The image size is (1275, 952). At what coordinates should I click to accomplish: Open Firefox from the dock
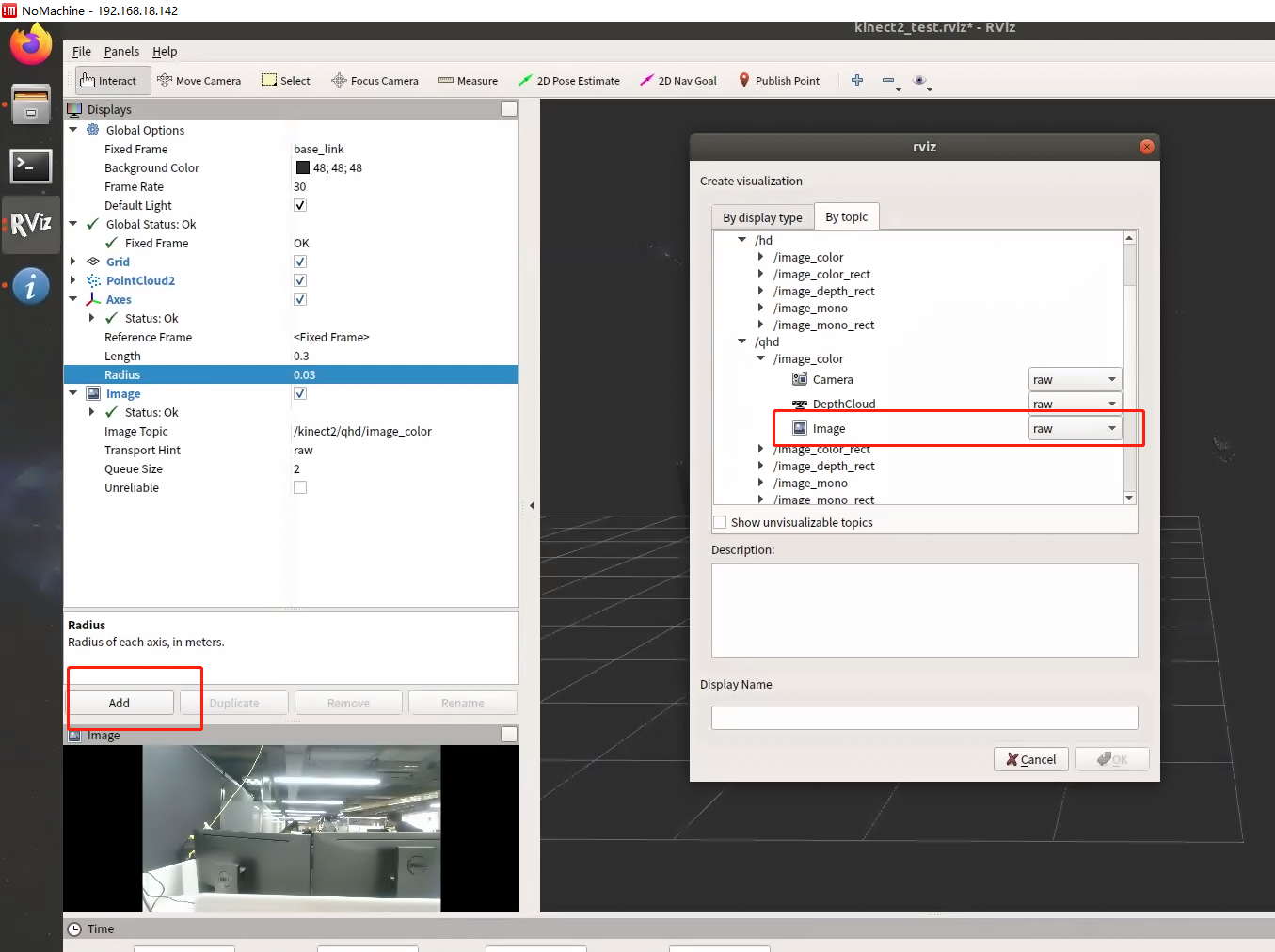pos(31,45)
